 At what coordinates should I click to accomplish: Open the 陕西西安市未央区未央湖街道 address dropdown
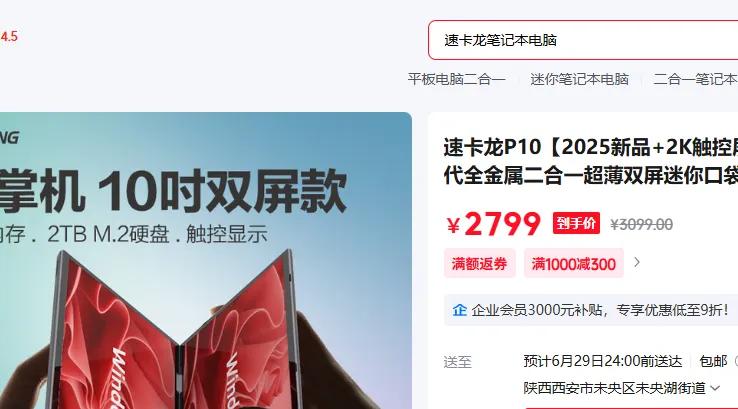(621, 388)
